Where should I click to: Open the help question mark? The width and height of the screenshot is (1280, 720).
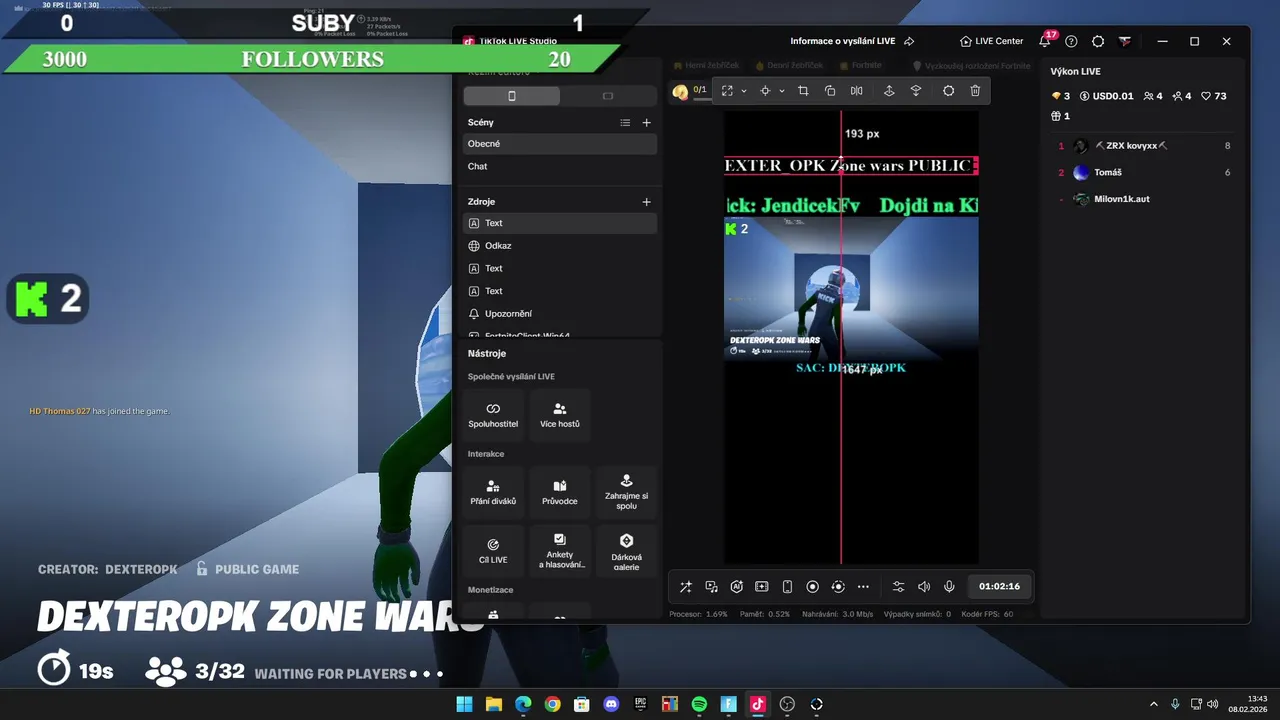(x=1071, y=41)
